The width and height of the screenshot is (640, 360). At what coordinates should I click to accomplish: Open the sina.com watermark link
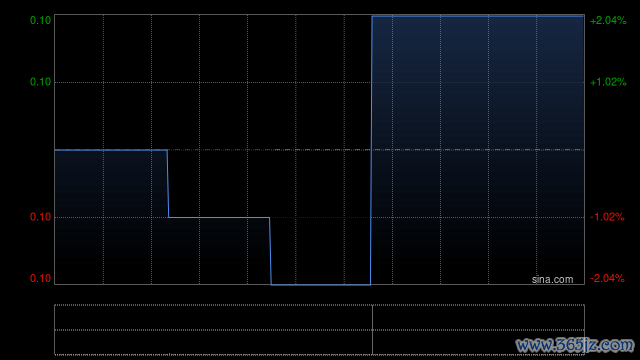tap(552, 280)
